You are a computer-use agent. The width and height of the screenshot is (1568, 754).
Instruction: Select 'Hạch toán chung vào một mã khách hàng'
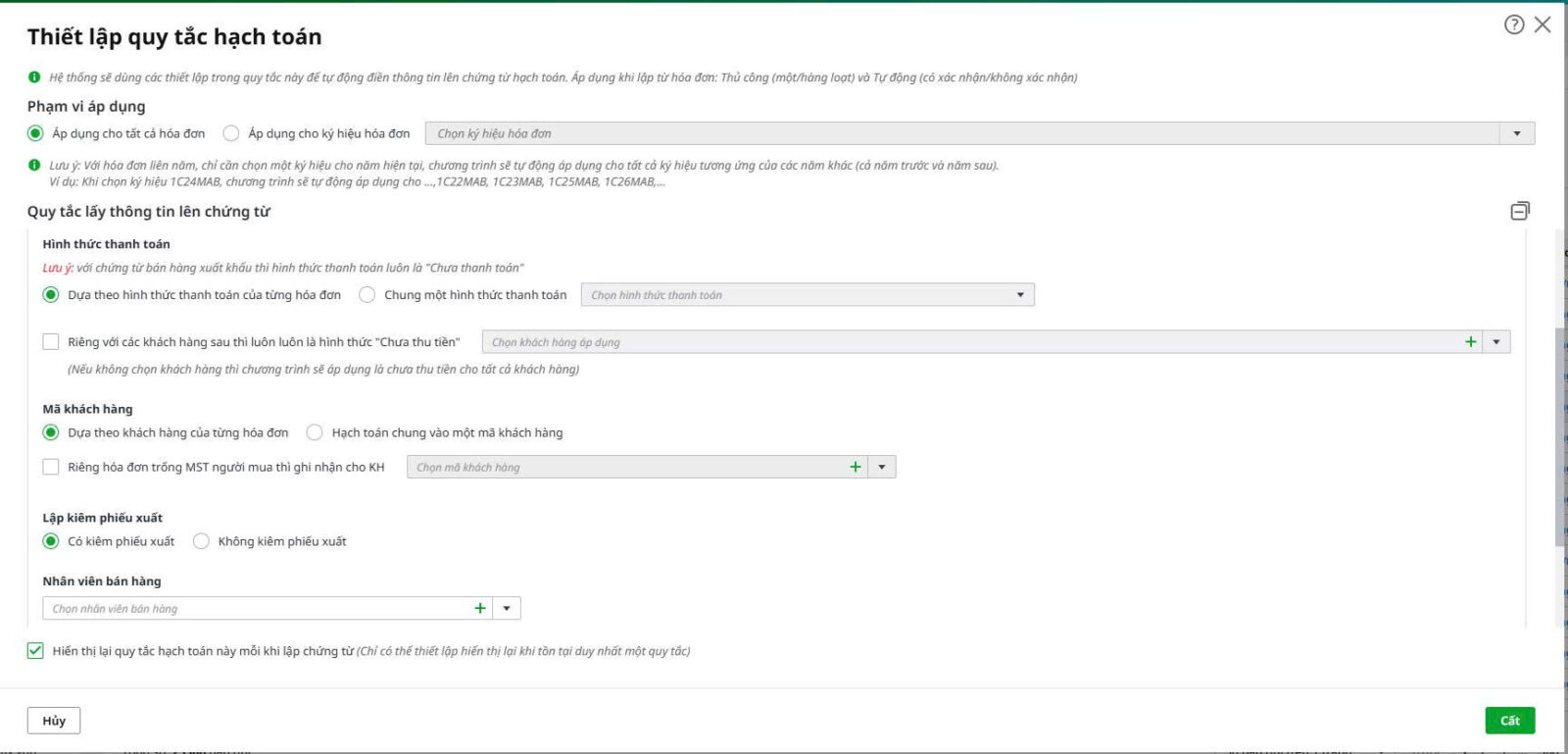(315, 432)
